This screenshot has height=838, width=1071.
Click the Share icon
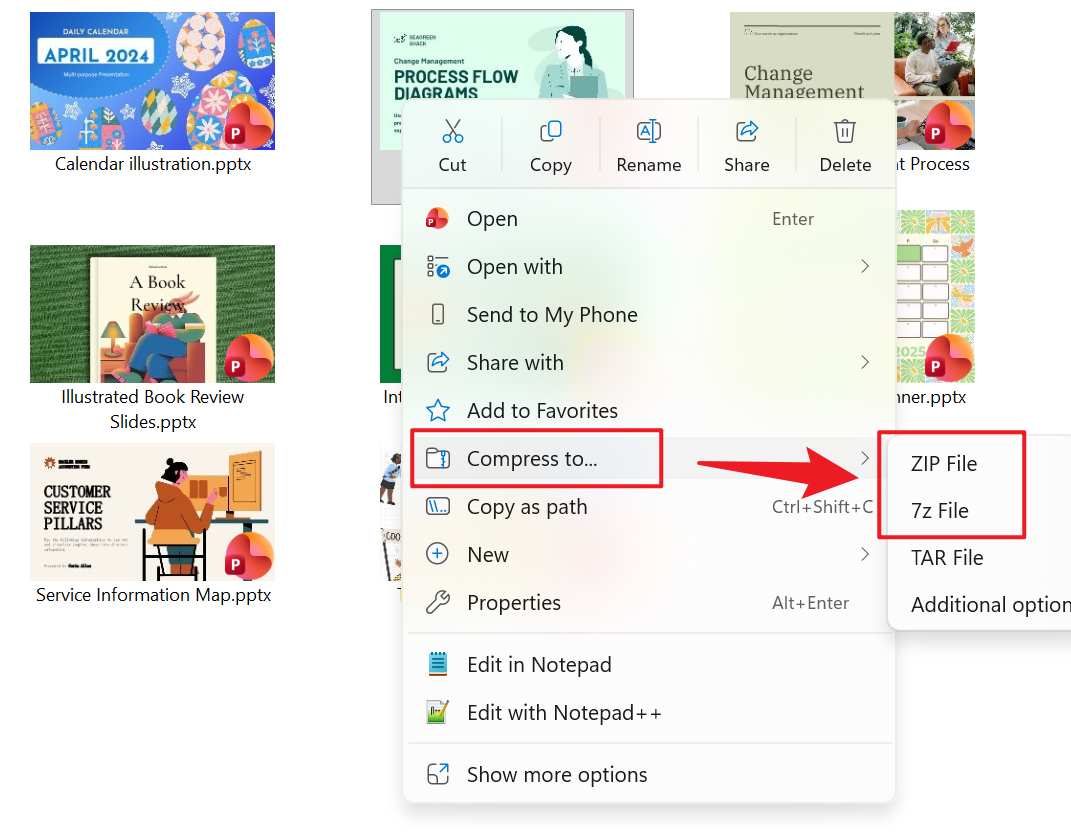747,131
